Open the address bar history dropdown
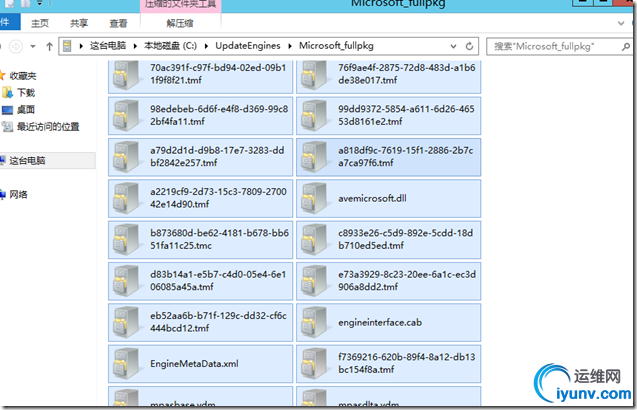 click(453, 46)
